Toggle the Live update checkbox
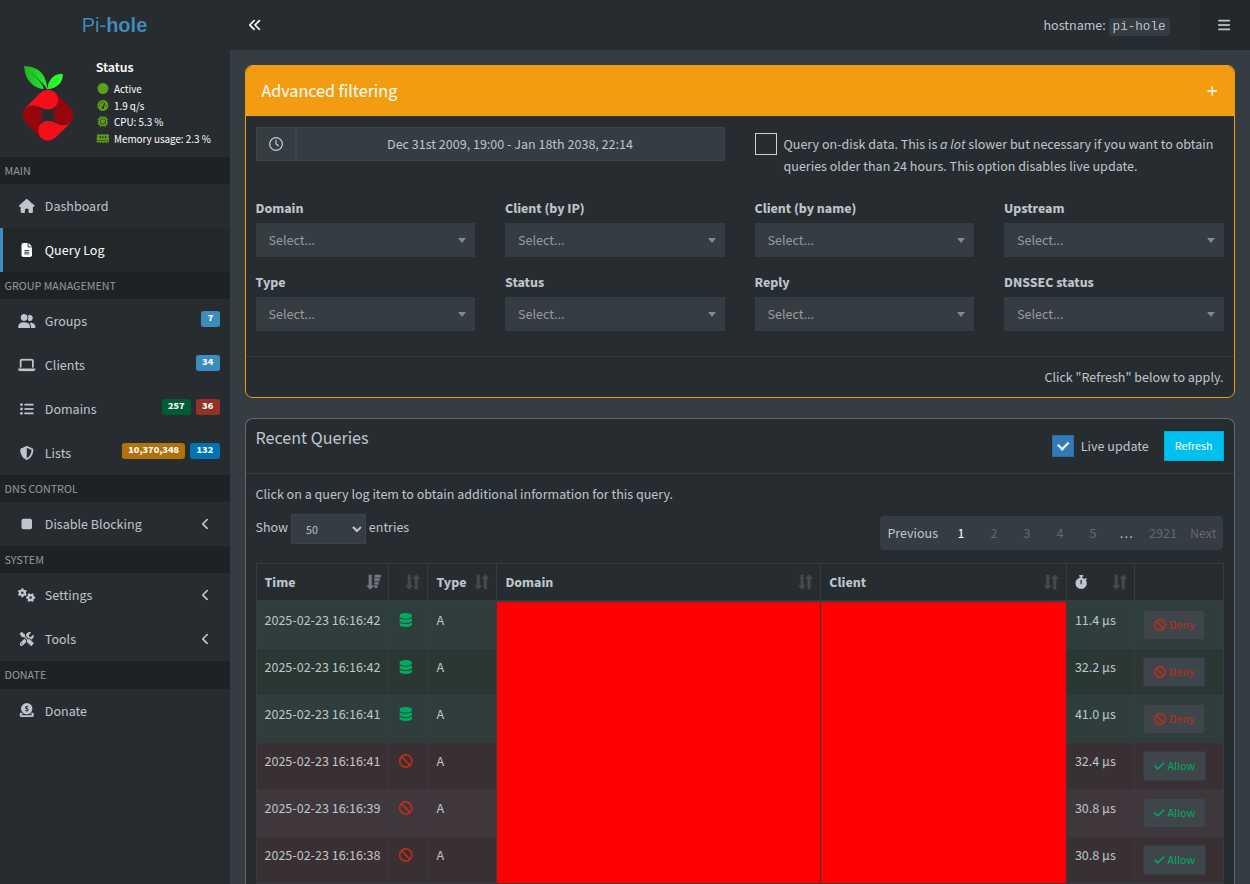Image resolution: width=1250 pixels, height=884 pixels. click(x=1063, y=446)
